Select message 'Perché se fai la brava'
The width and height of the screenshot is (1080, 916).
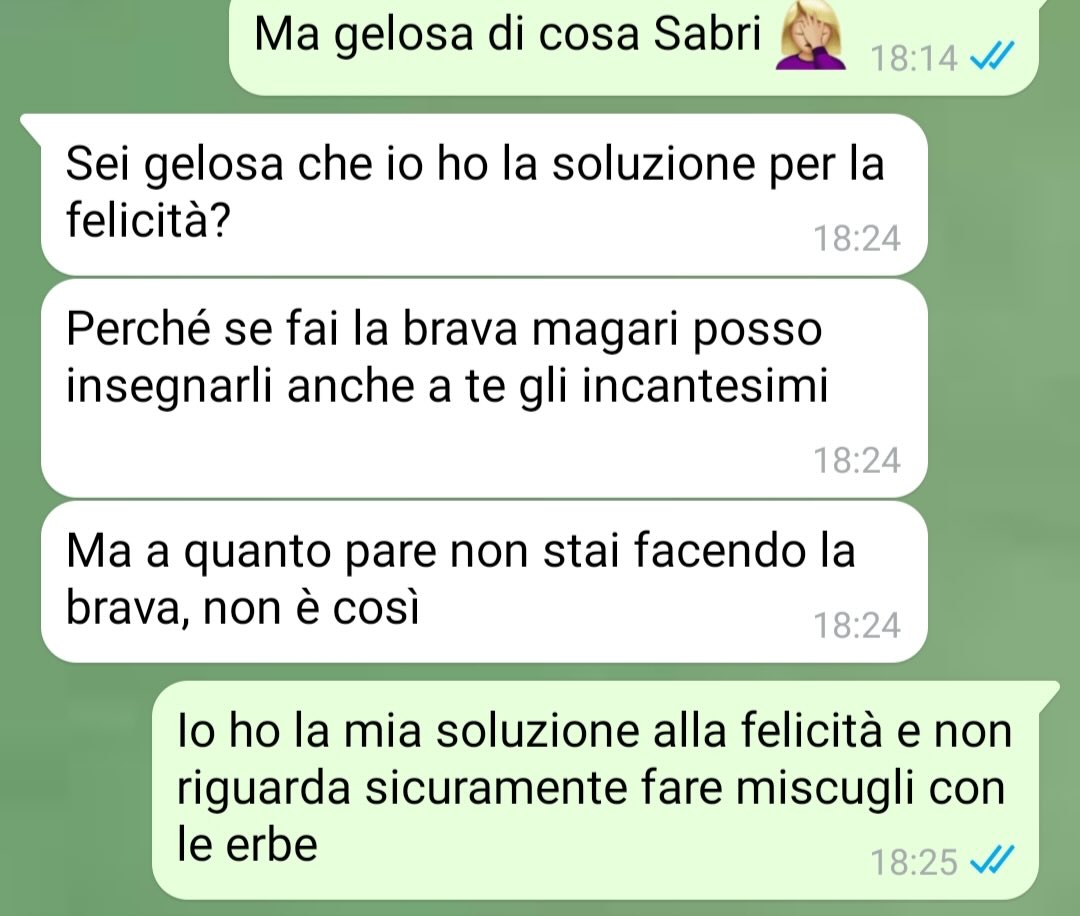(x=484, y=388)
